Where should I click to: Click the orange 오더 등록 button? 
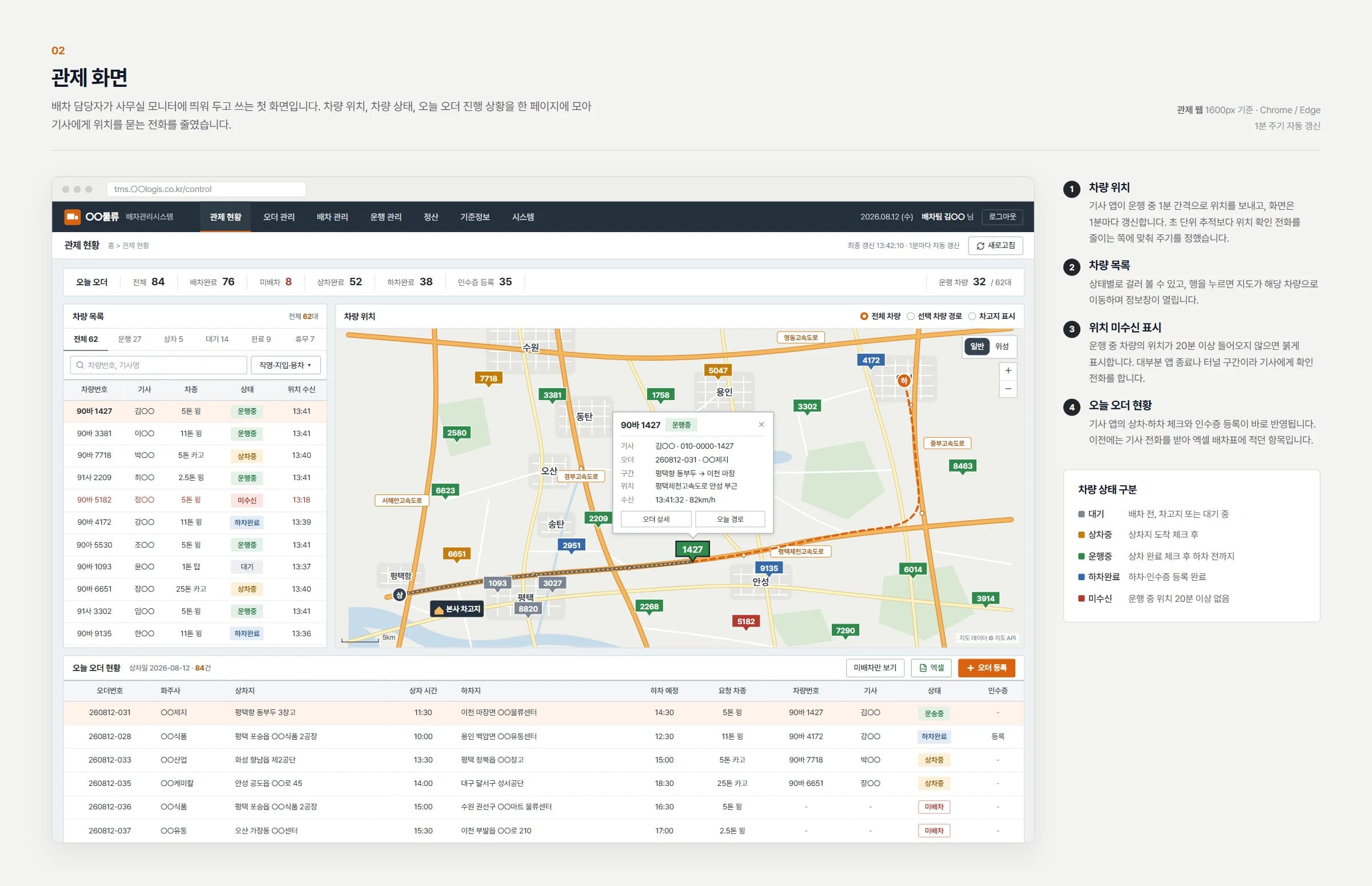point(987,668)
